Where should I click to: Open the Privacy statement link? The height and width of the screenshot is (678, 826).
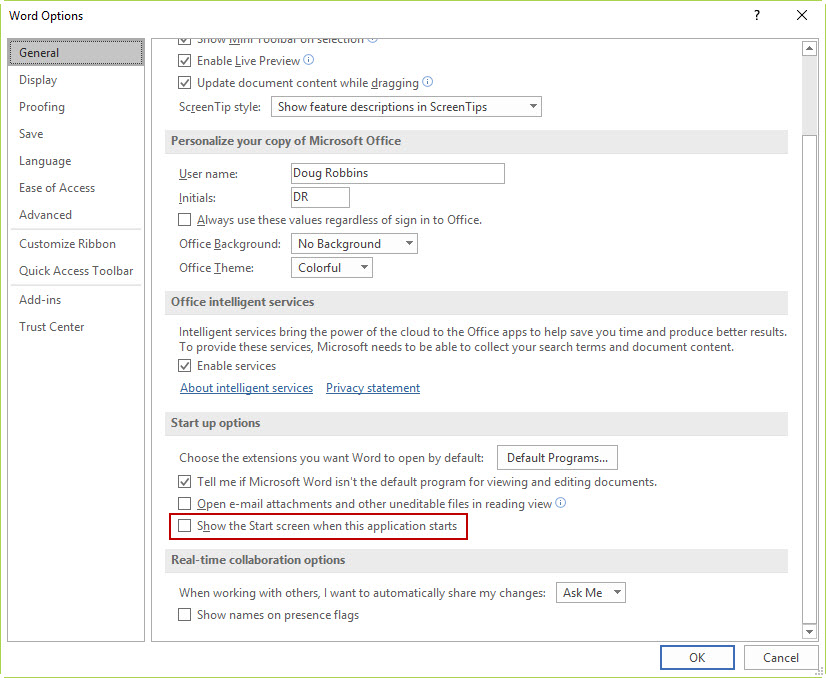pyautogui.click(x=373, y=388)
